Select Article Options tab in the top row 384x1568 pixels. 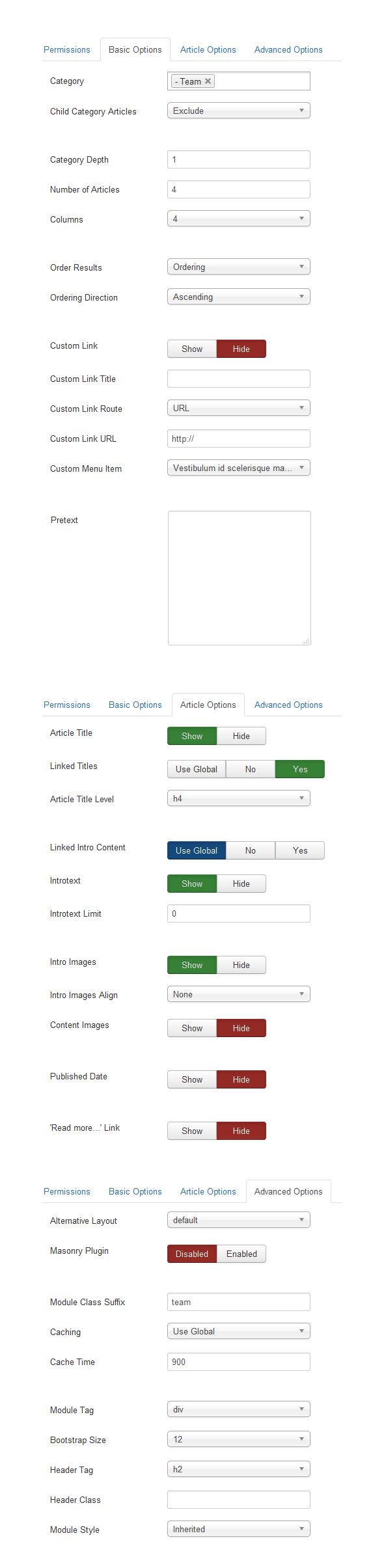(x=208, y=49)
